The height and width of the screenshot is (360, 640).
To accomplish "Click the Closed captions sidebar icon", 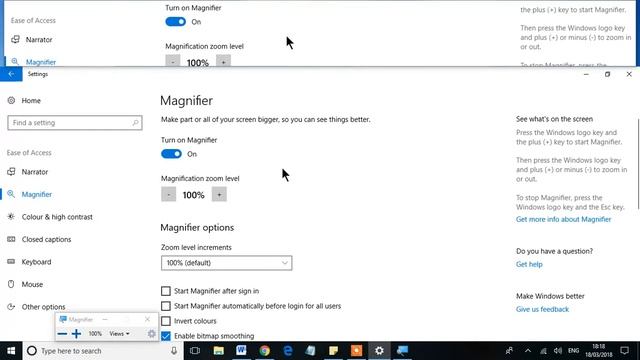I will point(11,239).
